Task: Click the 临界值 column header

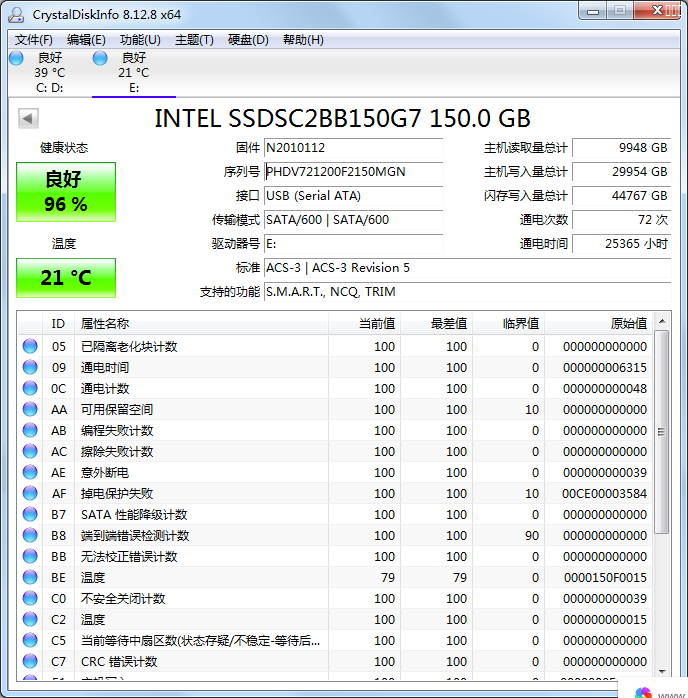Action: tap(509, 324)
